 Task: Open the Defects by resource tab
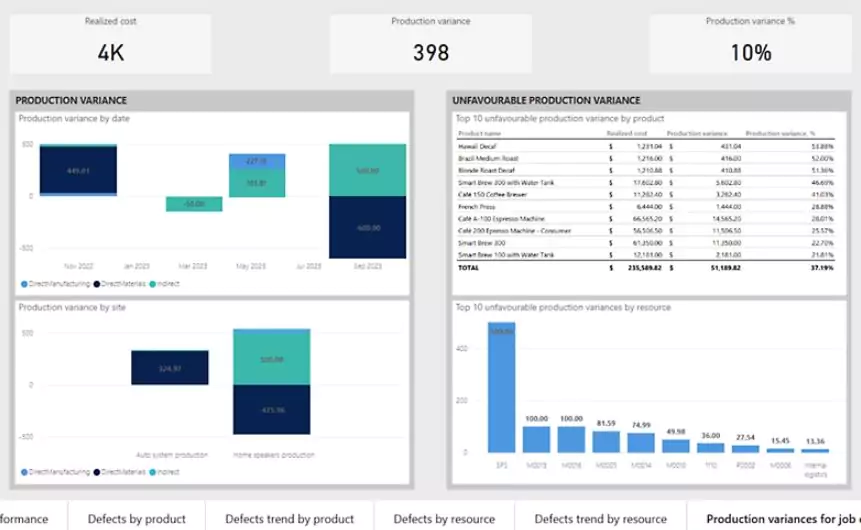(444, 518)
